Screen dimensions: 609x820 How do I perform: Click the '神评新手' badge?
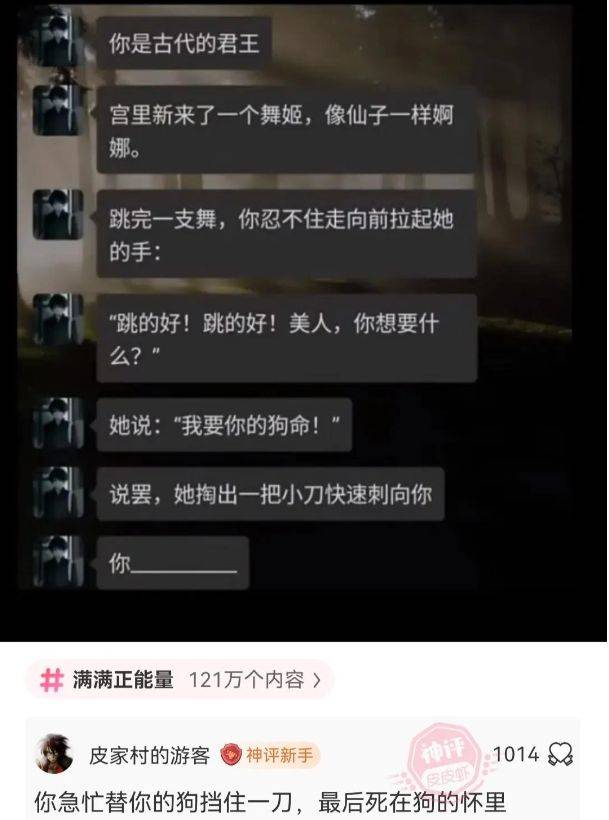270,755
